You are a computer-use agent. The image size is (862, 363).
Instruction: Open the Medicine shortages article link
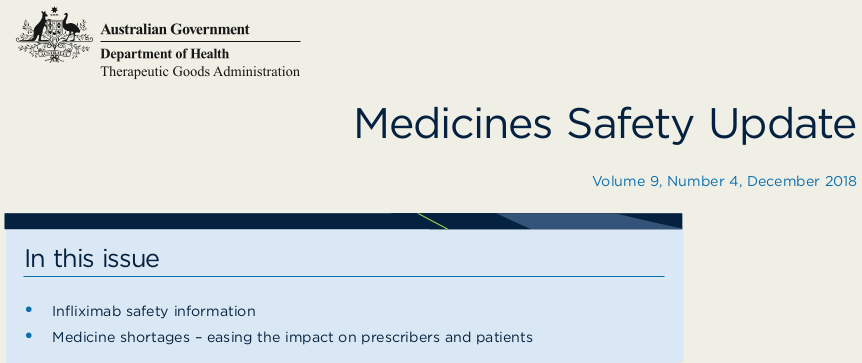click(292, 337)
